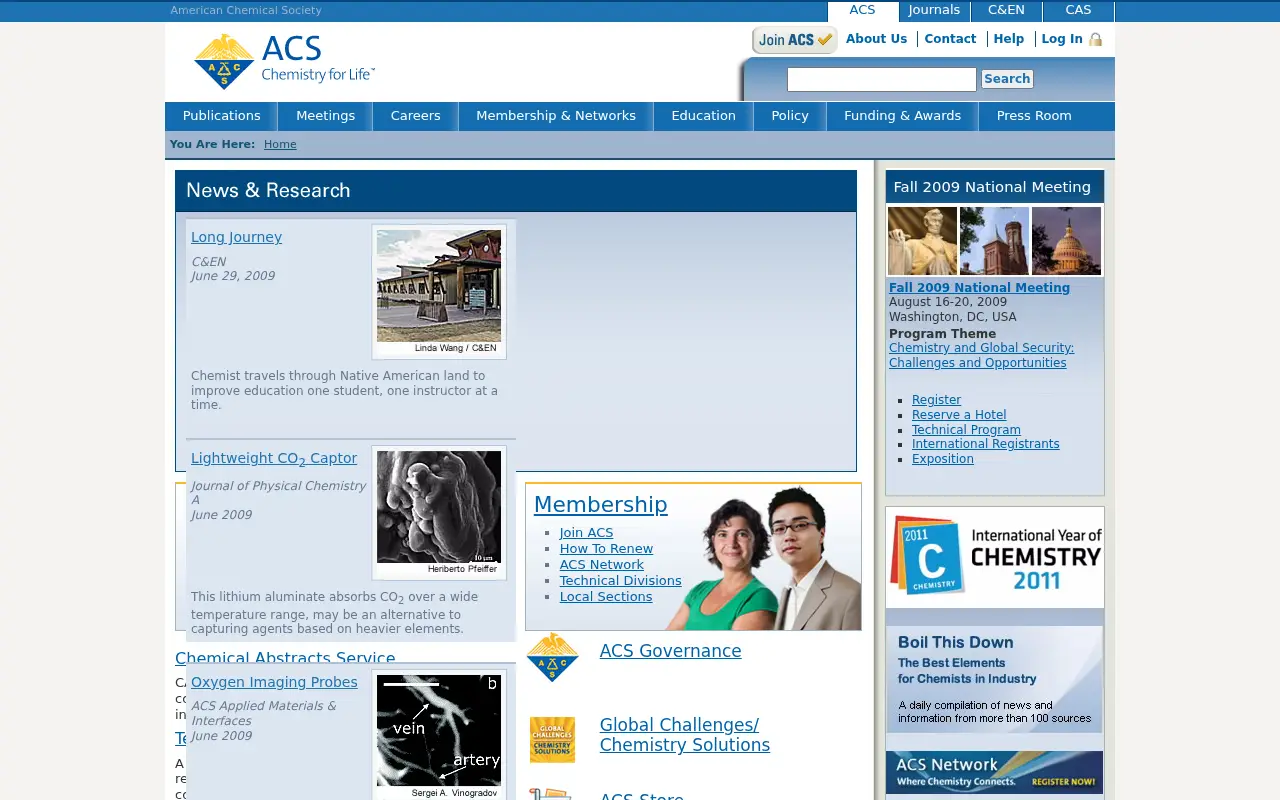Open the Technical Program link

(x=966, y=430)
